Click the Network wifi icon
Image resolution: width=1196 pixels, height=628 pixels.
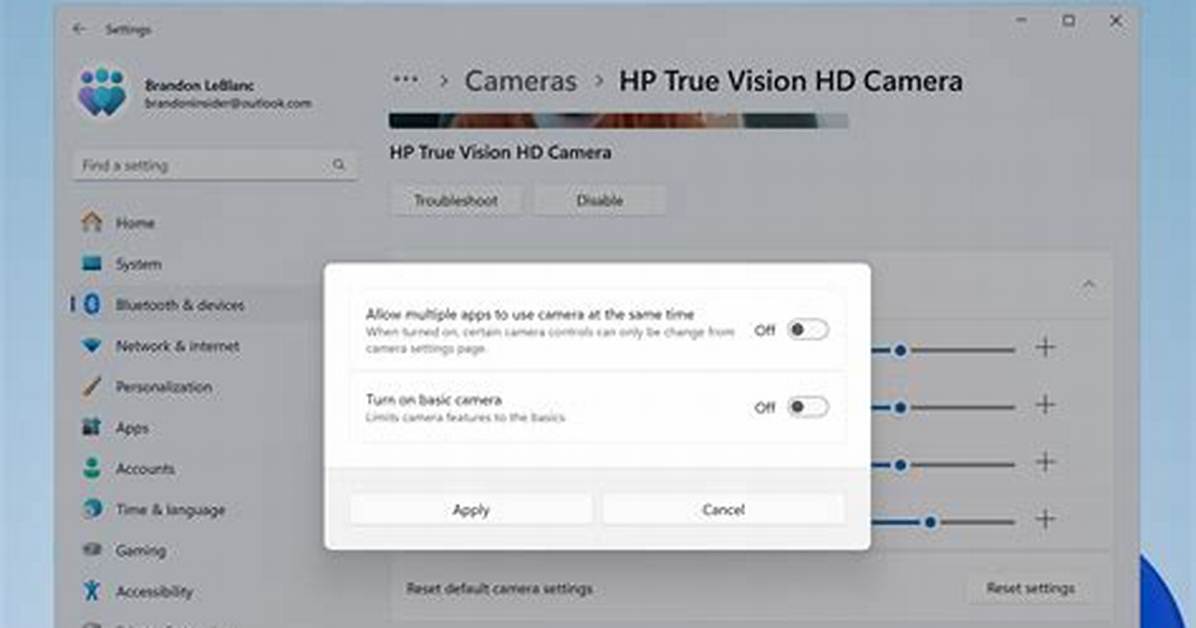[92, 346]
